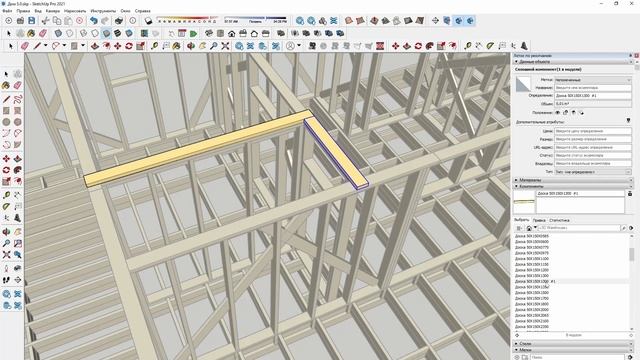The width and height of the screenshot is (640, 360).
Task: Play the scene animation green arrow
Action: [x=193, y=33]
